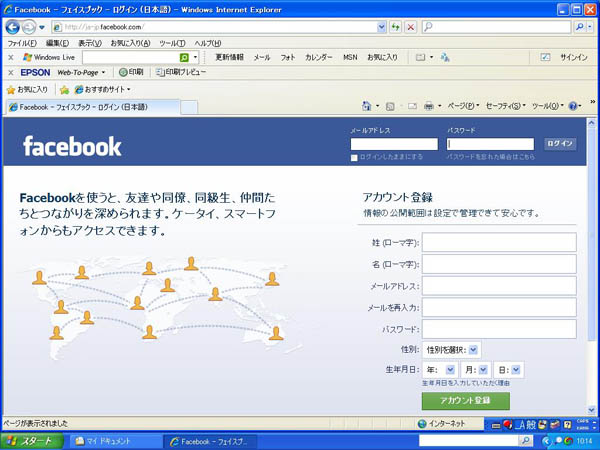Click フォト in Windows Live toolbar

coord(287,57)
